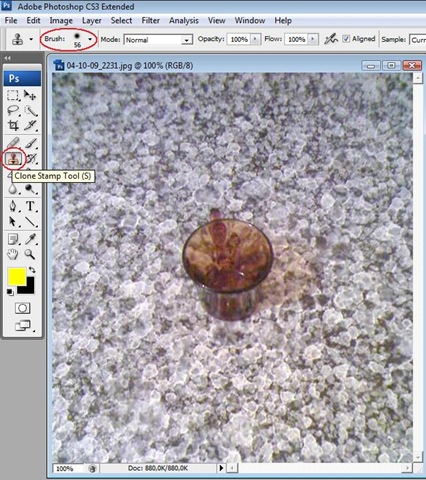Select the Type tool
The height and width of the screenshot is (480, 426).
pyautogui.click(x=30, y=206)
